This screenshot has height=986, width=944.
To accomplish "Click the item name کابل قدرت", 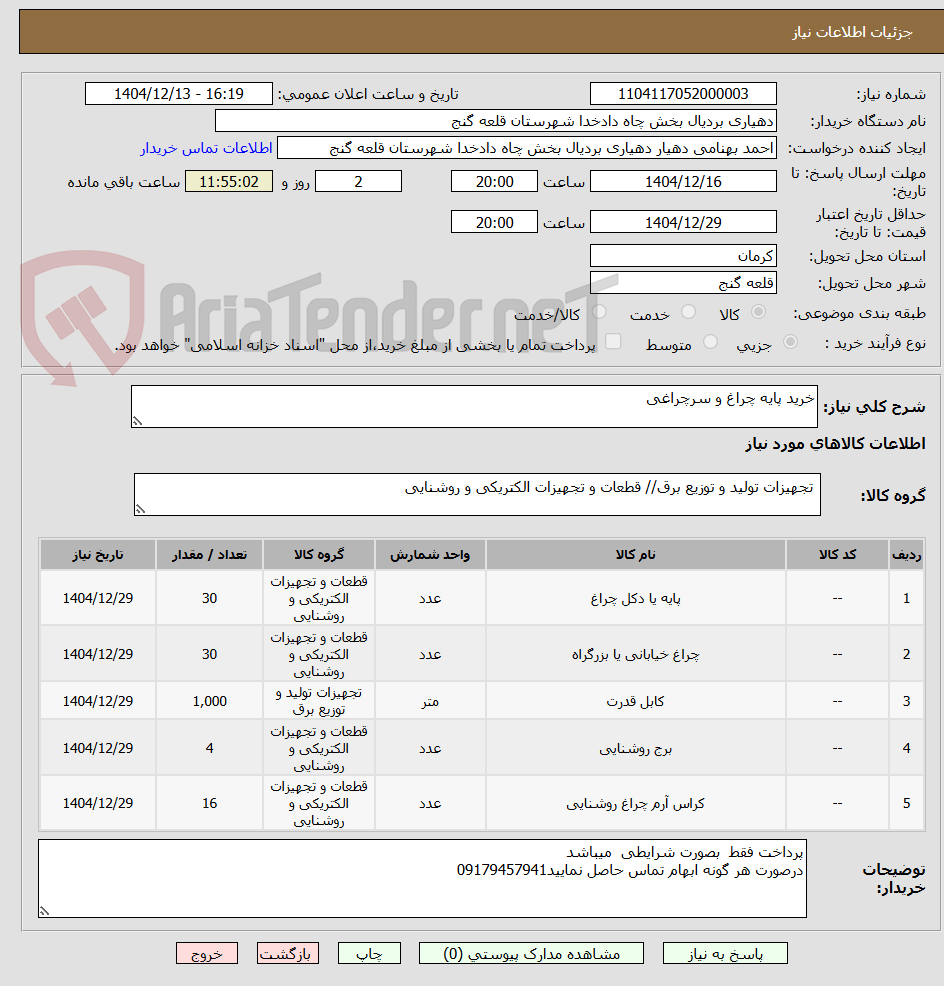I will pyautogui.click(x=636, y=701).
